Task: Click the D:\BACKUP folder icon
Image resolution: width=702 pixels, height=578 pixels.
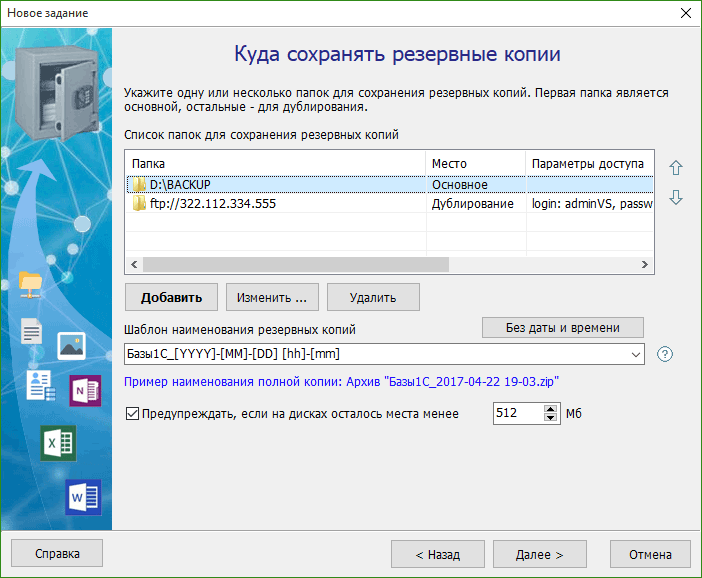Action: [139, 185]
